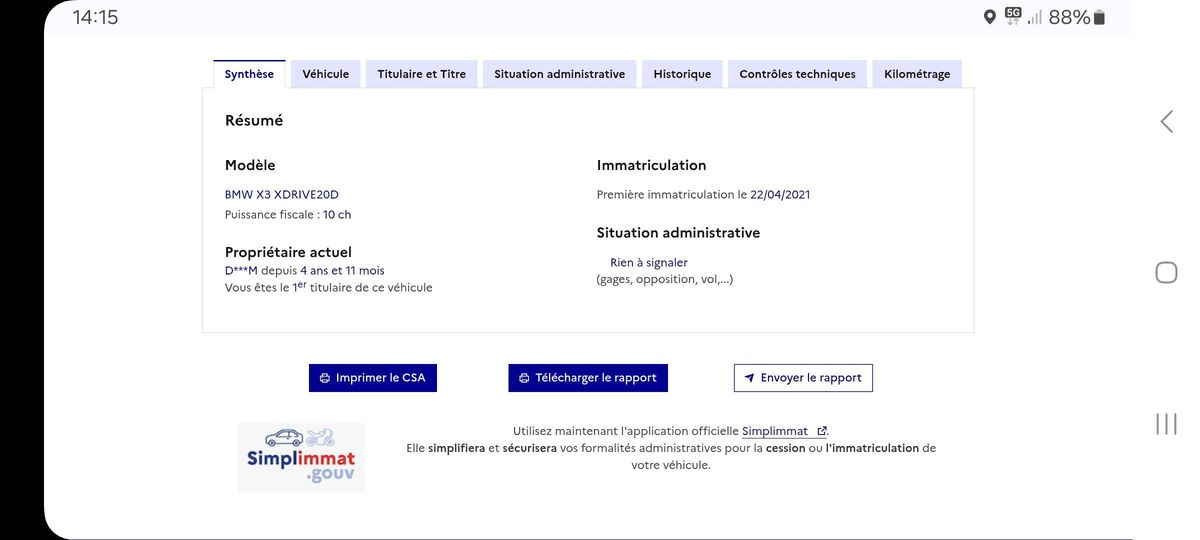Screen dimensions: 1200x540
Task: Click the Télécharger le rapport button
Action: [x=588, y=378]
